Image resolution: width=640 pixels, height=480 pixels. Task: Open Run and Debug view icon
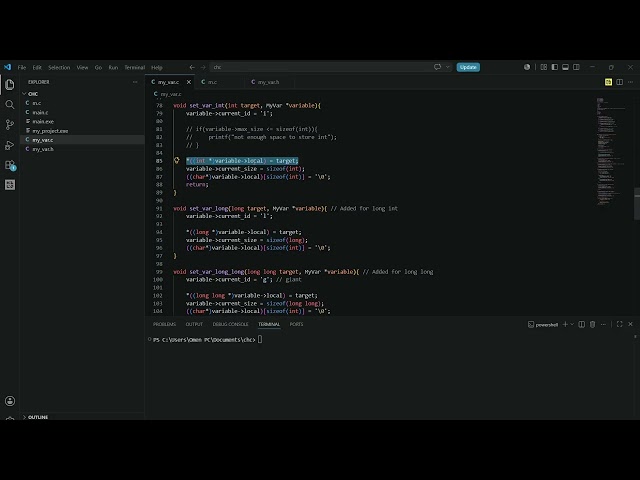pyautogui.click(x=10, y=145)
